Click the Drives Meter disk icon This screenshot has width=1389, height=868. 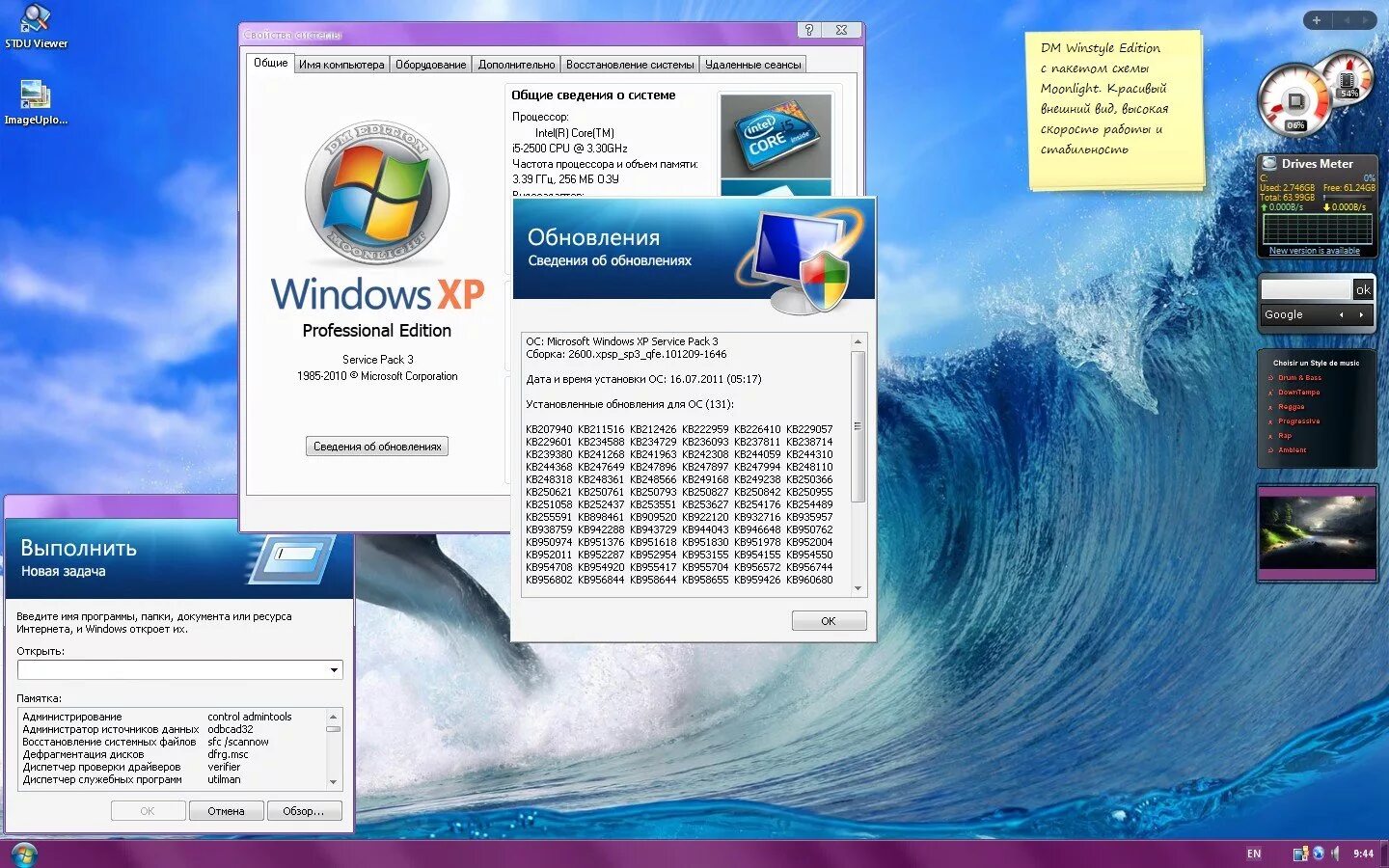click(x=1270, y=164)
